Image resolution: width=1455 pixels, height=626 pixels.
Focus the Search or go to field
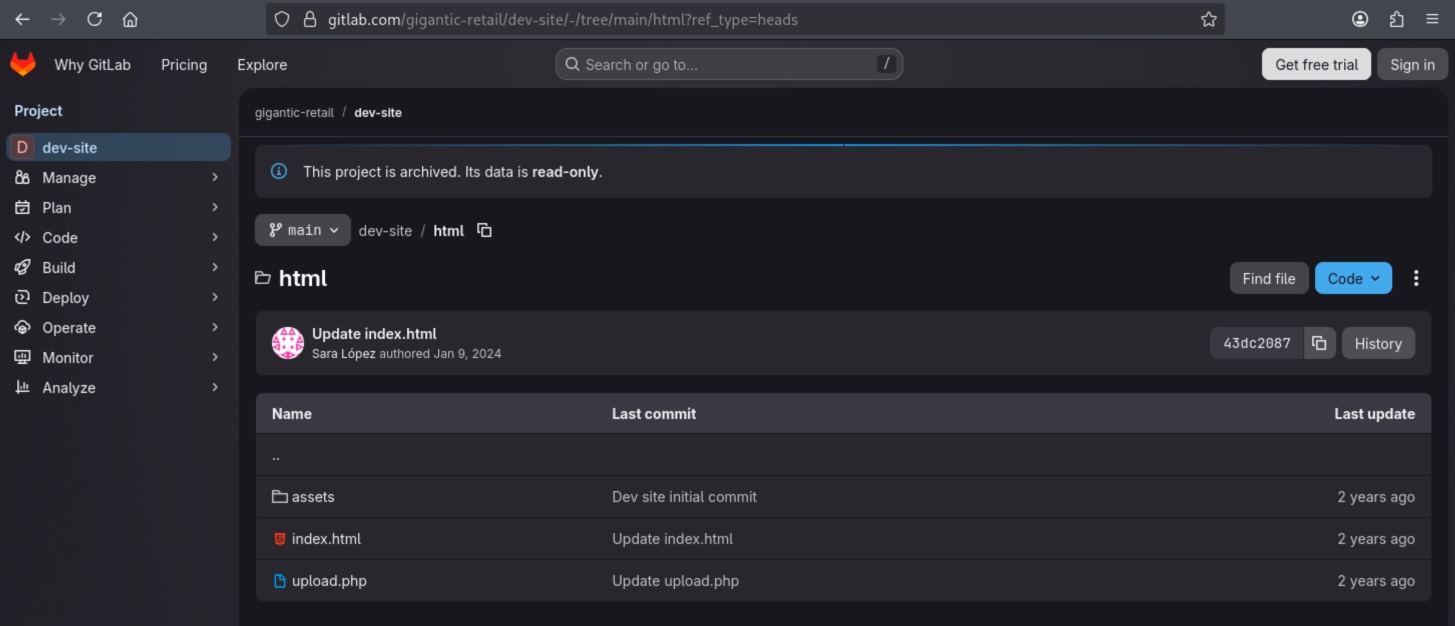(x=728, y=63)
